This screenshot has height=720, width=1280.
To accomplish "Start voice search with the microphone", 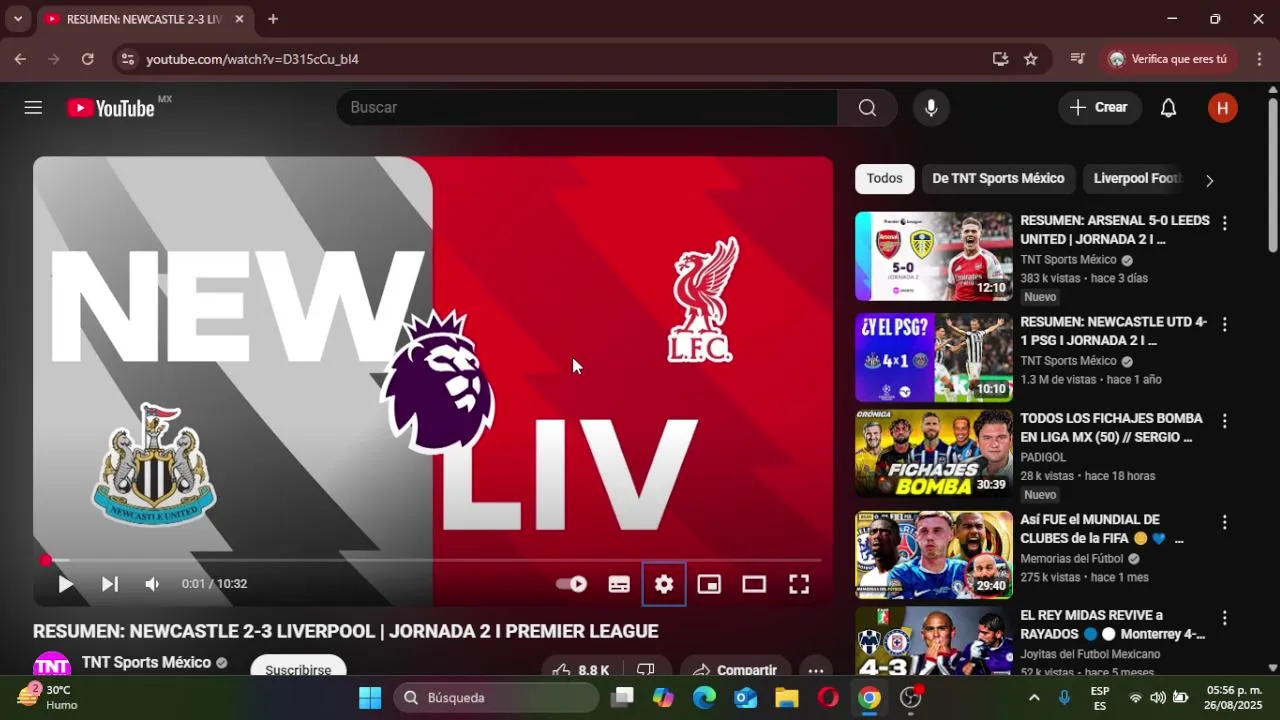I will (931, 108).
